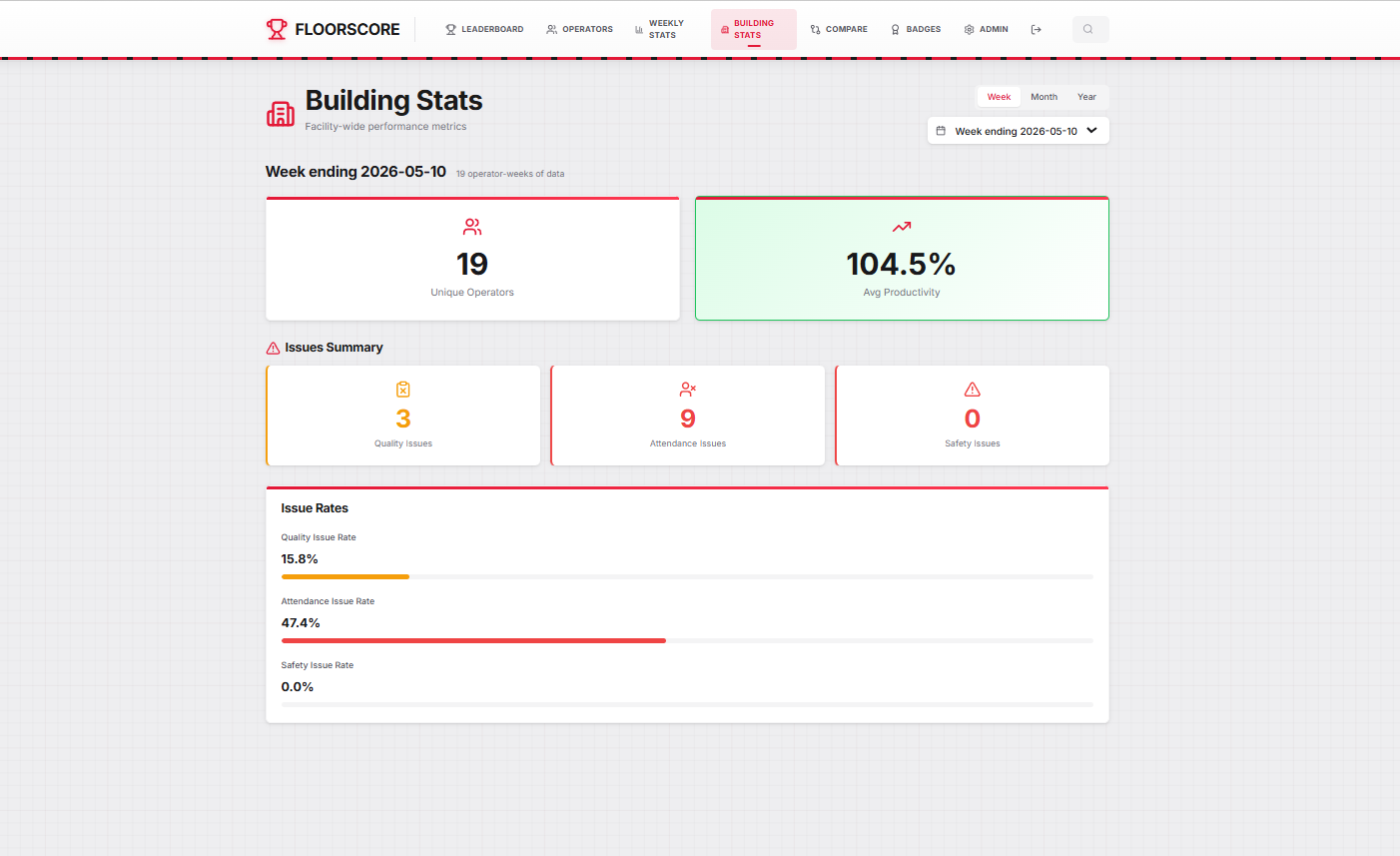Click the Attendance Issues user-x icon

[x=688, y=390]
